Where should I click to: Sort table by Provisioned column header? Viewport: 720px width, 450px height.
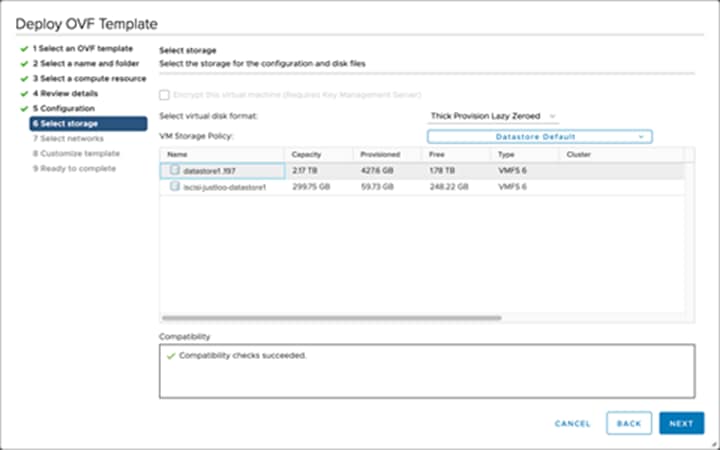[x=380, y=155]
